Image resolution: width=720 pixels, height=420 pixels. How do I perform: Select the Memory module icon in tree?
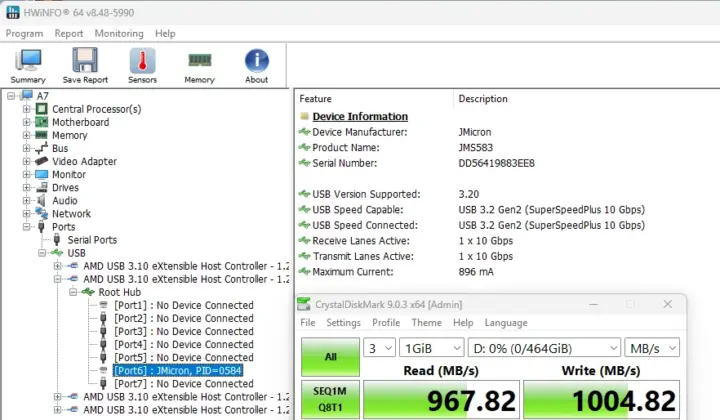(41, 135)
